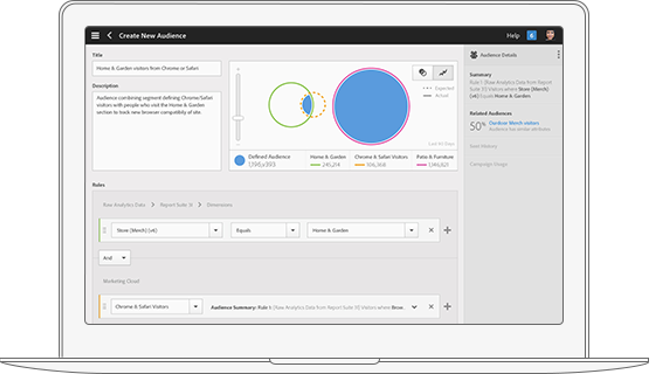Viewport: 650px width, 375px height.
Task: Click the Marketing Cloud source label
Action: pyautogui.click(x=121, y=281)
